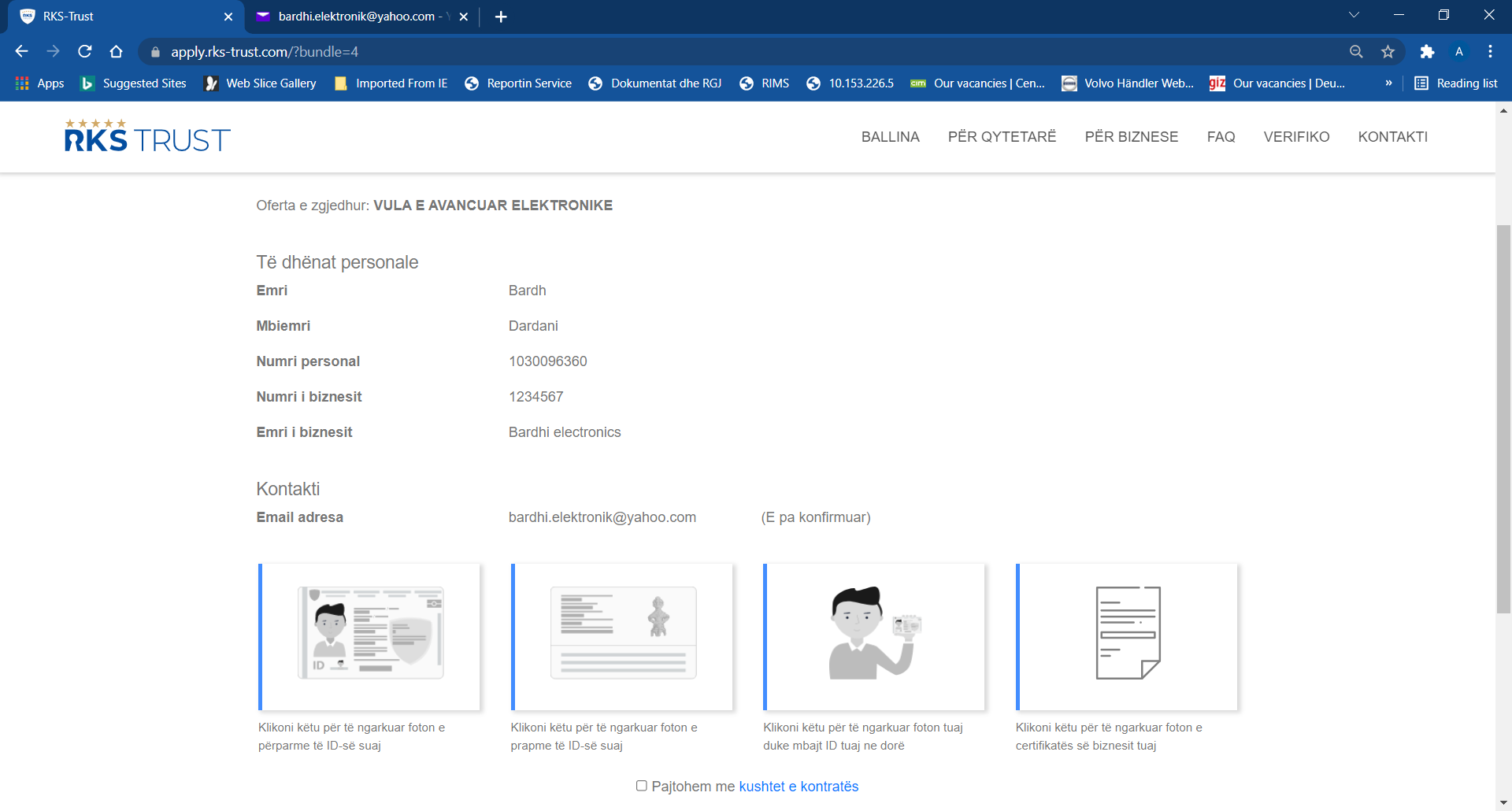Upload front side ID photo thumbnail
This screenshot has width=1512, height=811.
click(x=369, y=636)
